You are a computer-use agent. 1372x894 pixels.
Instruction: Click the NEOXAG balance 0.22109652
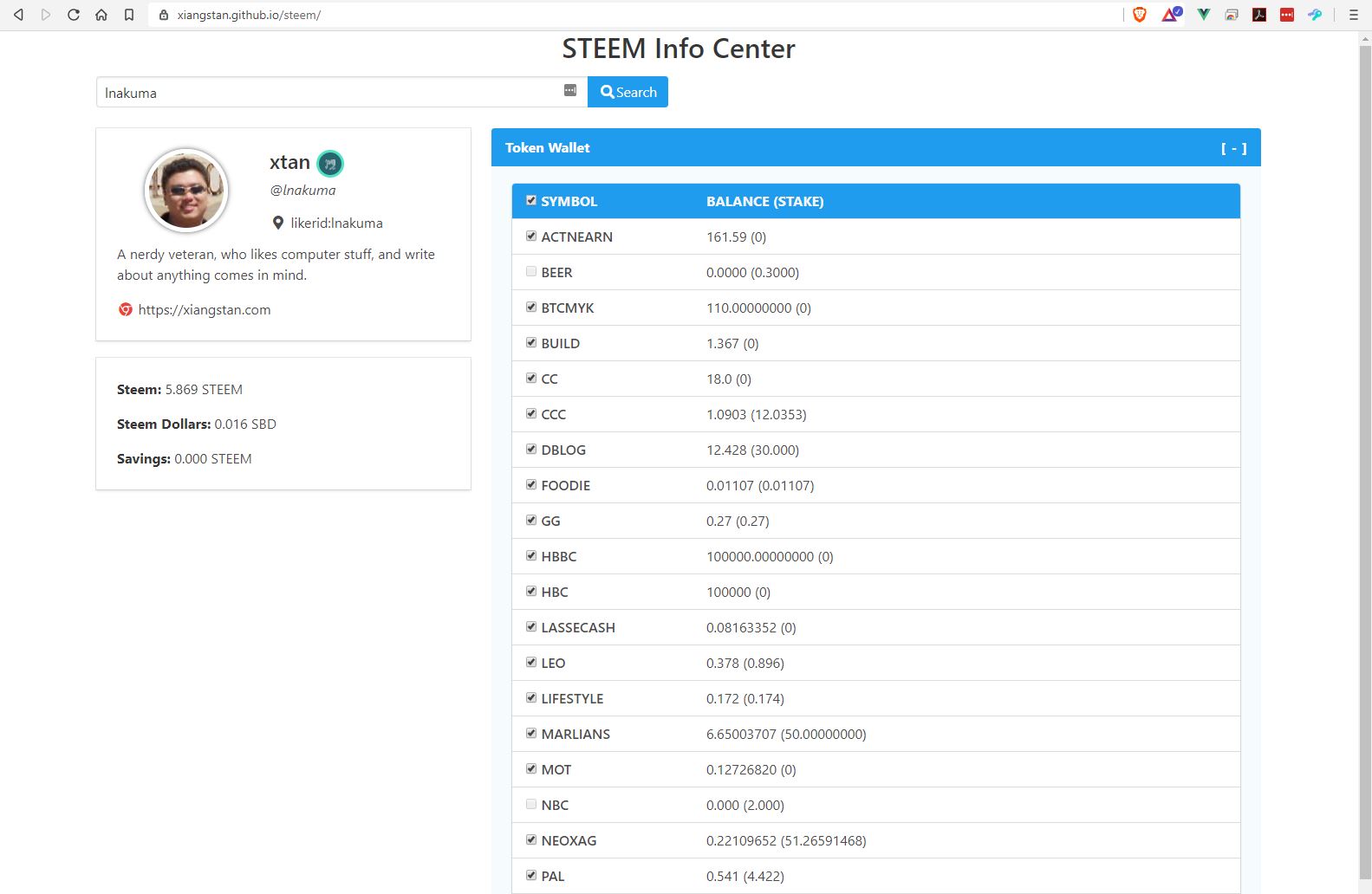tap(741, 840)
